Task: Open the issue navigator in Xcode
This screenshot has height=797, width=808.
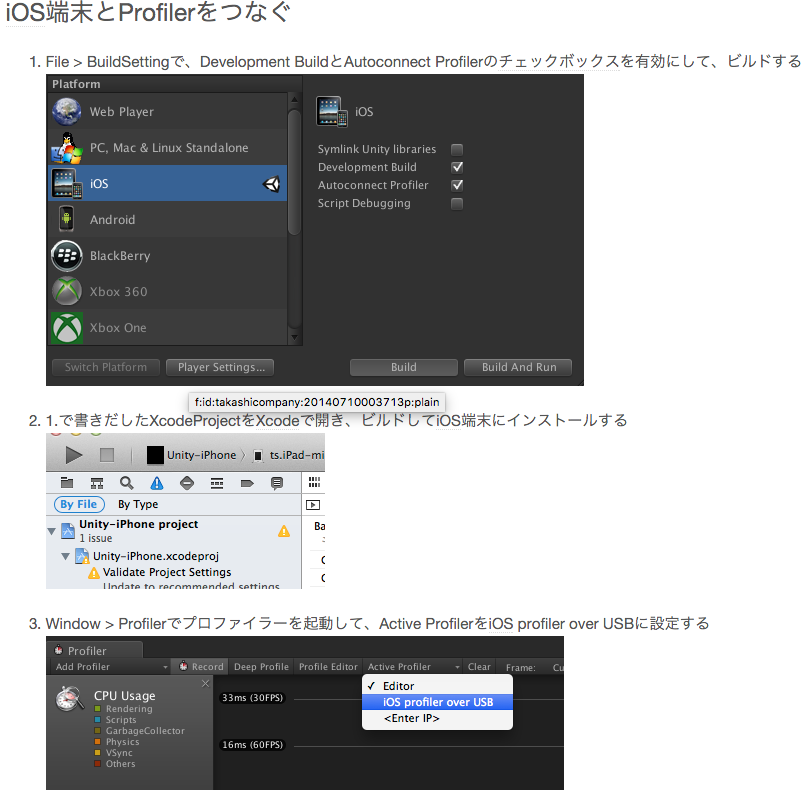Action: 156,483
